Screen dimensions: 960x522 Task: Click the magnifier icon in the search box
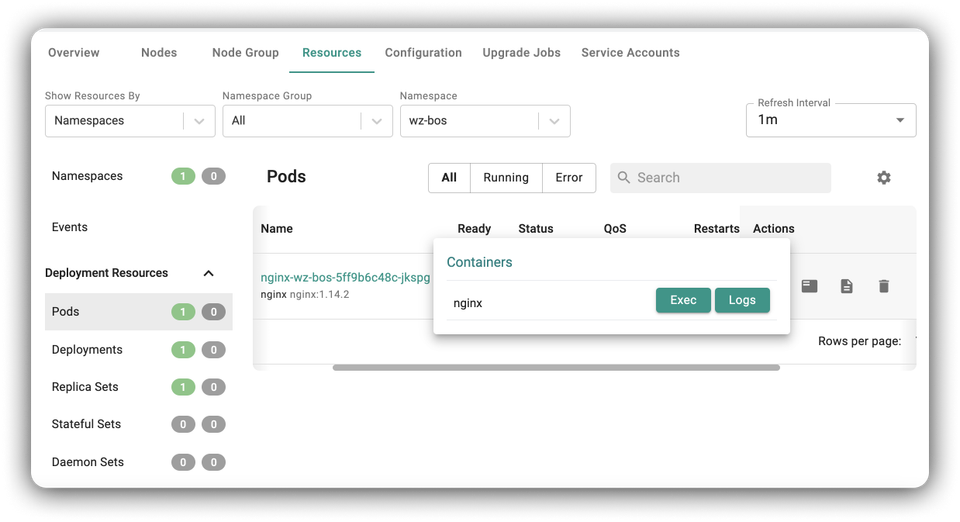click(624, 178)
